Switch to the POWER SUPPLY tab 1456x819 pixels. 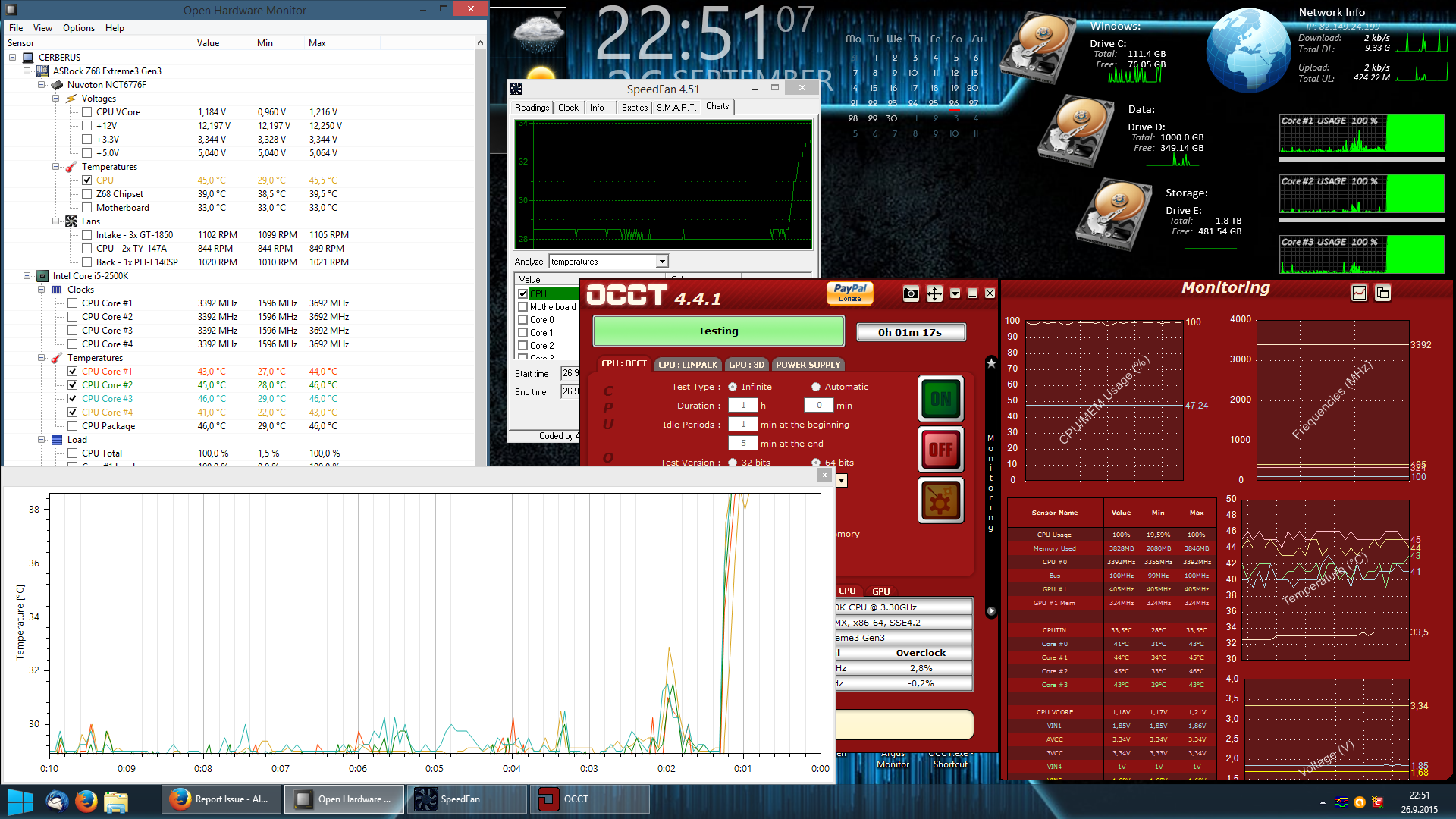point(808,365)
